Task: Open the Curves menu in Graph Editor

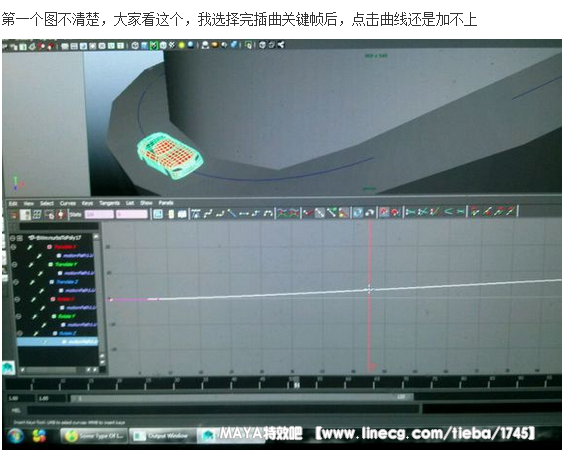Action: (68, 203)
